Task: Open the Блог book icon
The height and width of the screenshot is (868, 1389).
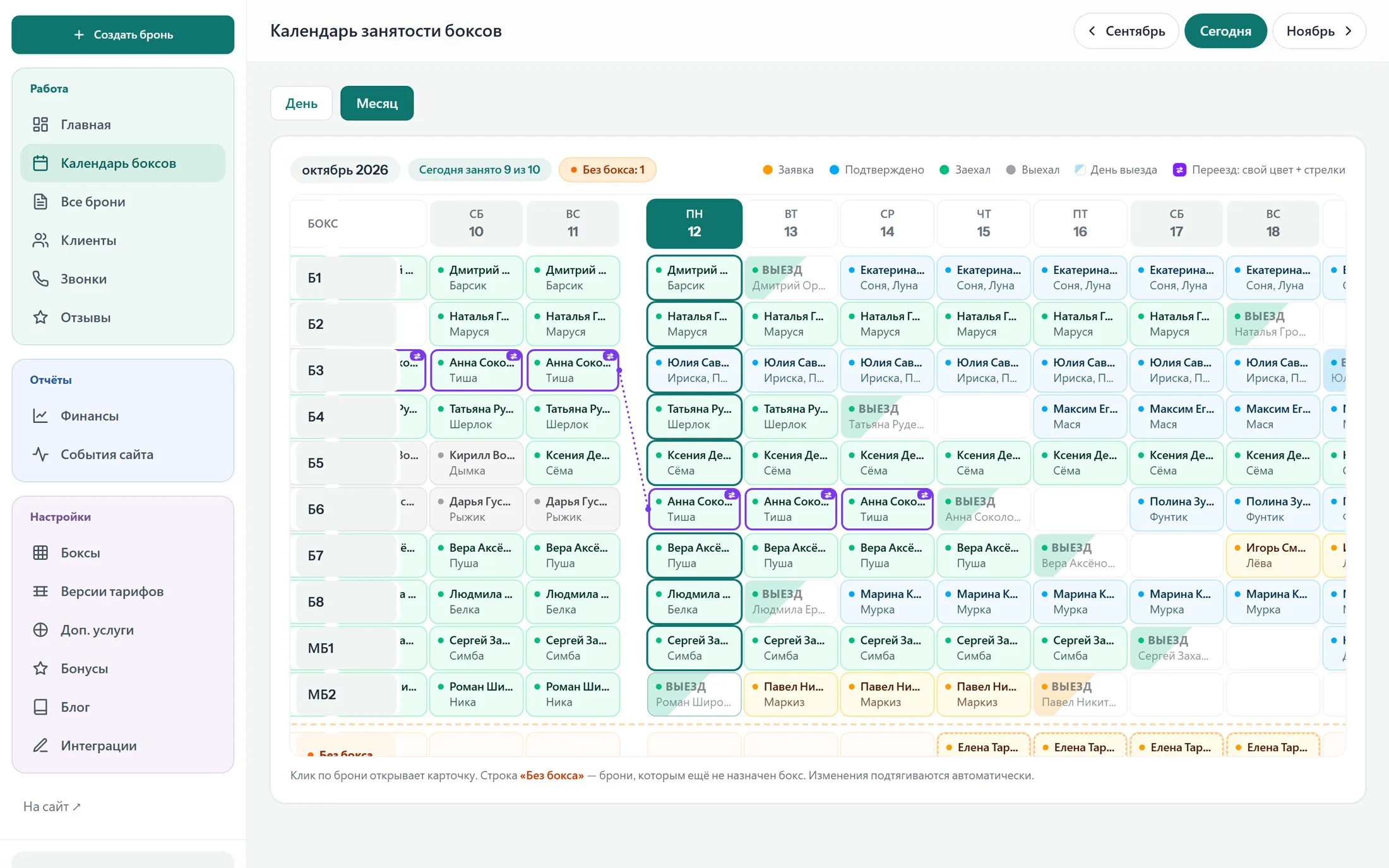Action: point(40,706)
